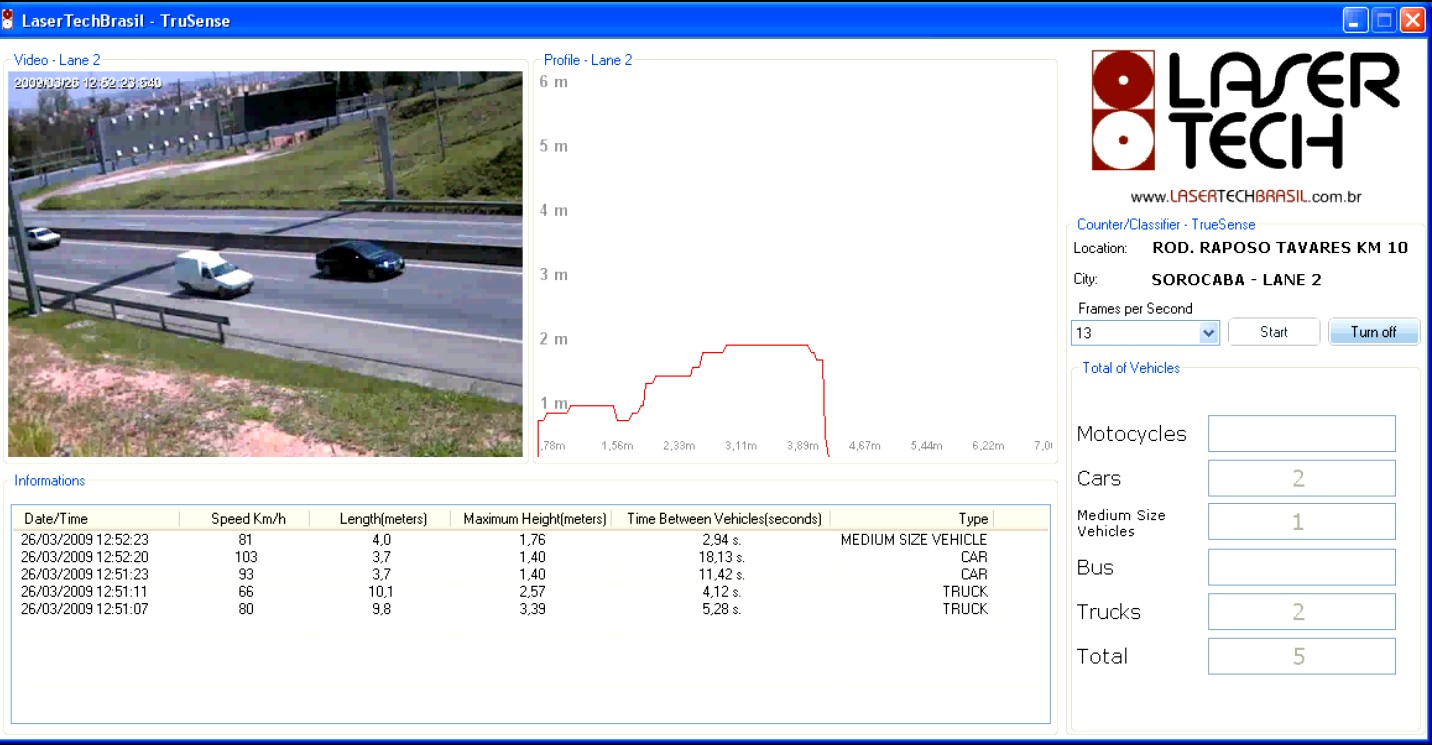
Task: Select the Length(meters) column header
Action: [382, 519]
